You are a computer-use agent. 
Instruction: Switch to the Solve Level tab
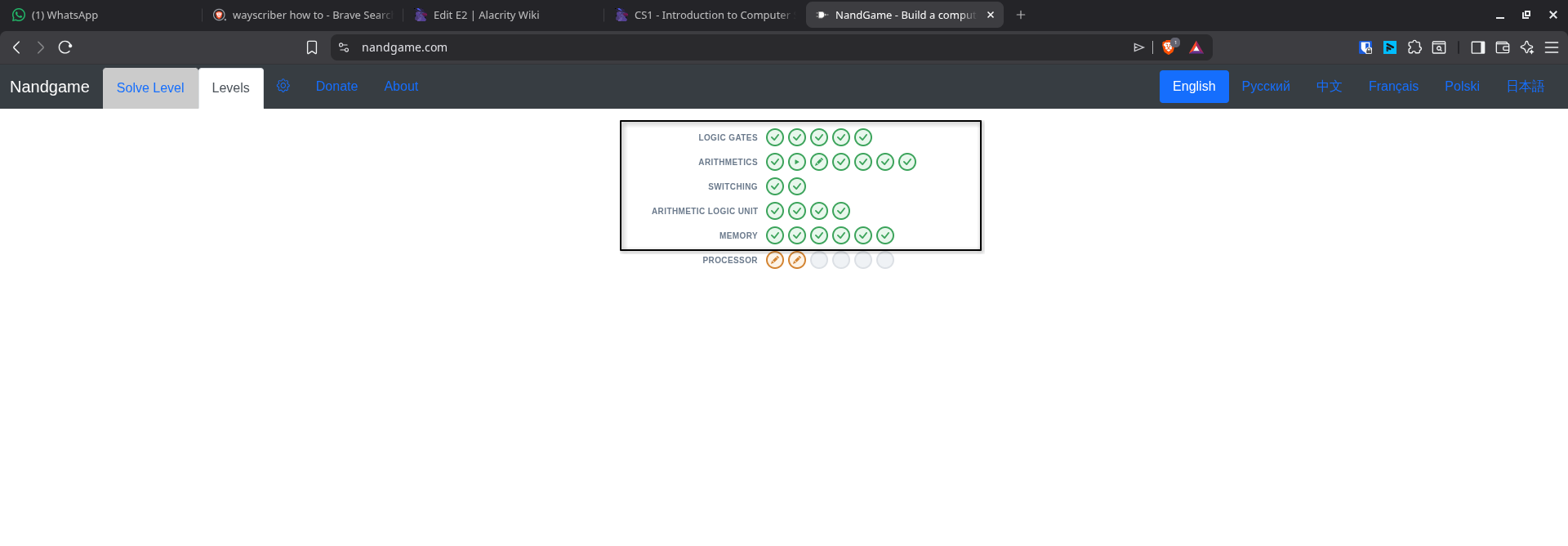[150, 88]
